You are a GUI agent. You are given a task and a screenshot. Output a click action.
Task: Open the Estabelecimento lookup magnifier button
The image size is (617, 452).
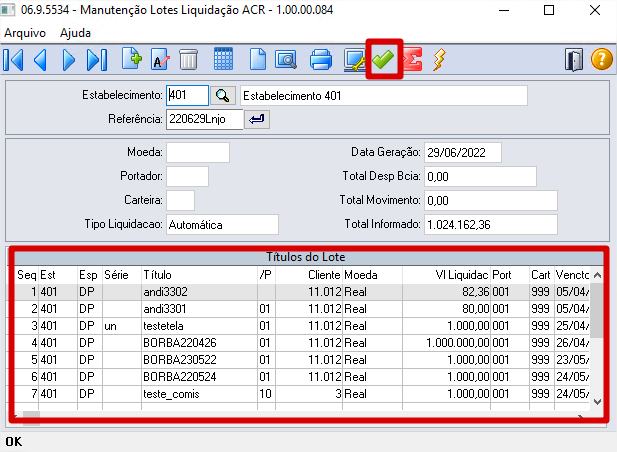pyautogui.click(x=223, y=96)
